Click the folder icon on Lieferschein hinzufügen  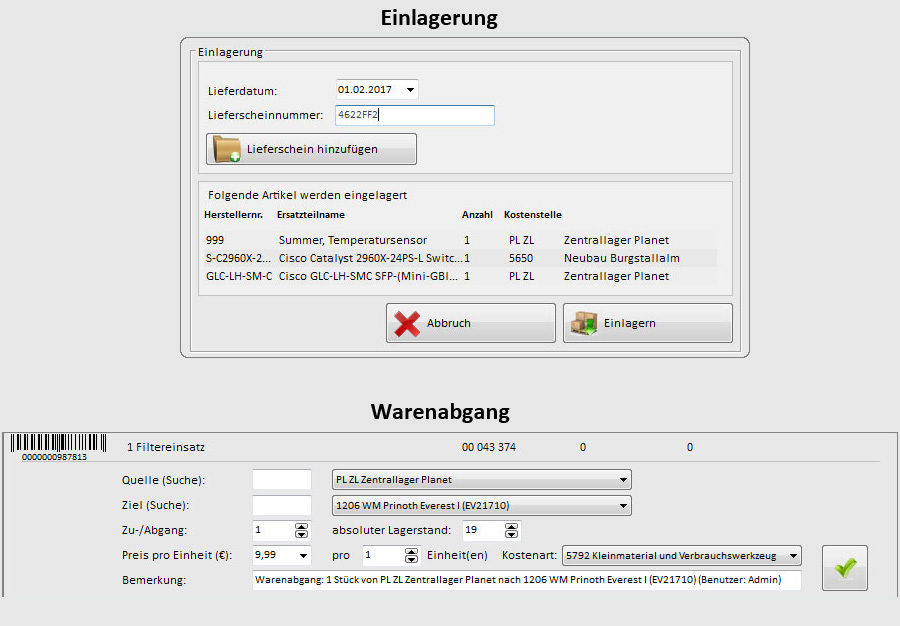coord(226,149)
